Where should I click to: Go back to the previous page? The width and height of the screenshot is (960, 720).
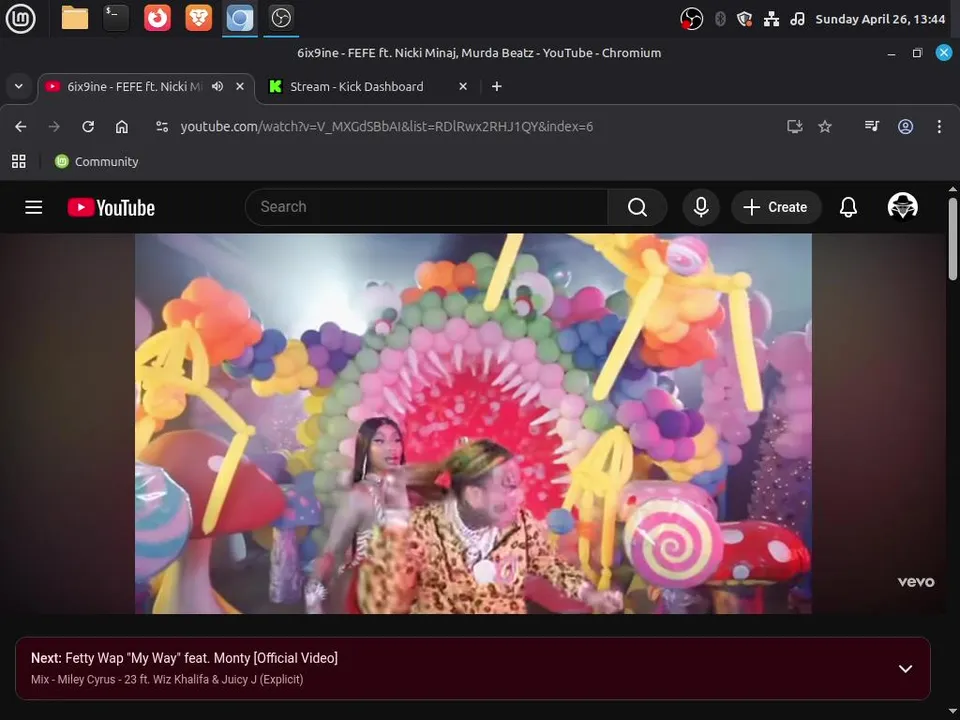point(21,127)
